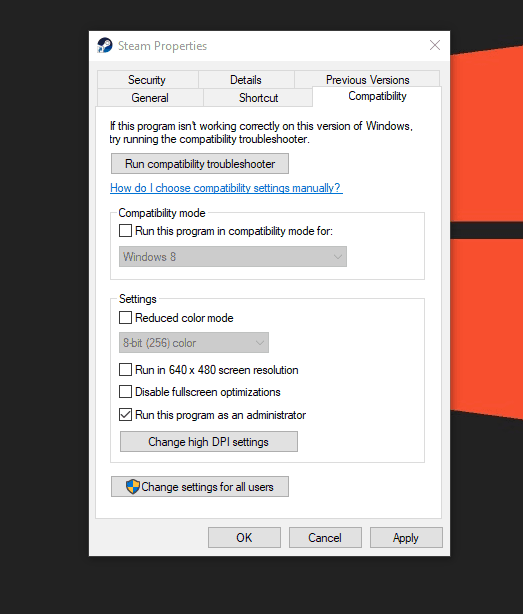
Task: Click the Steam icon in title bar
Action: click(105, 45)
